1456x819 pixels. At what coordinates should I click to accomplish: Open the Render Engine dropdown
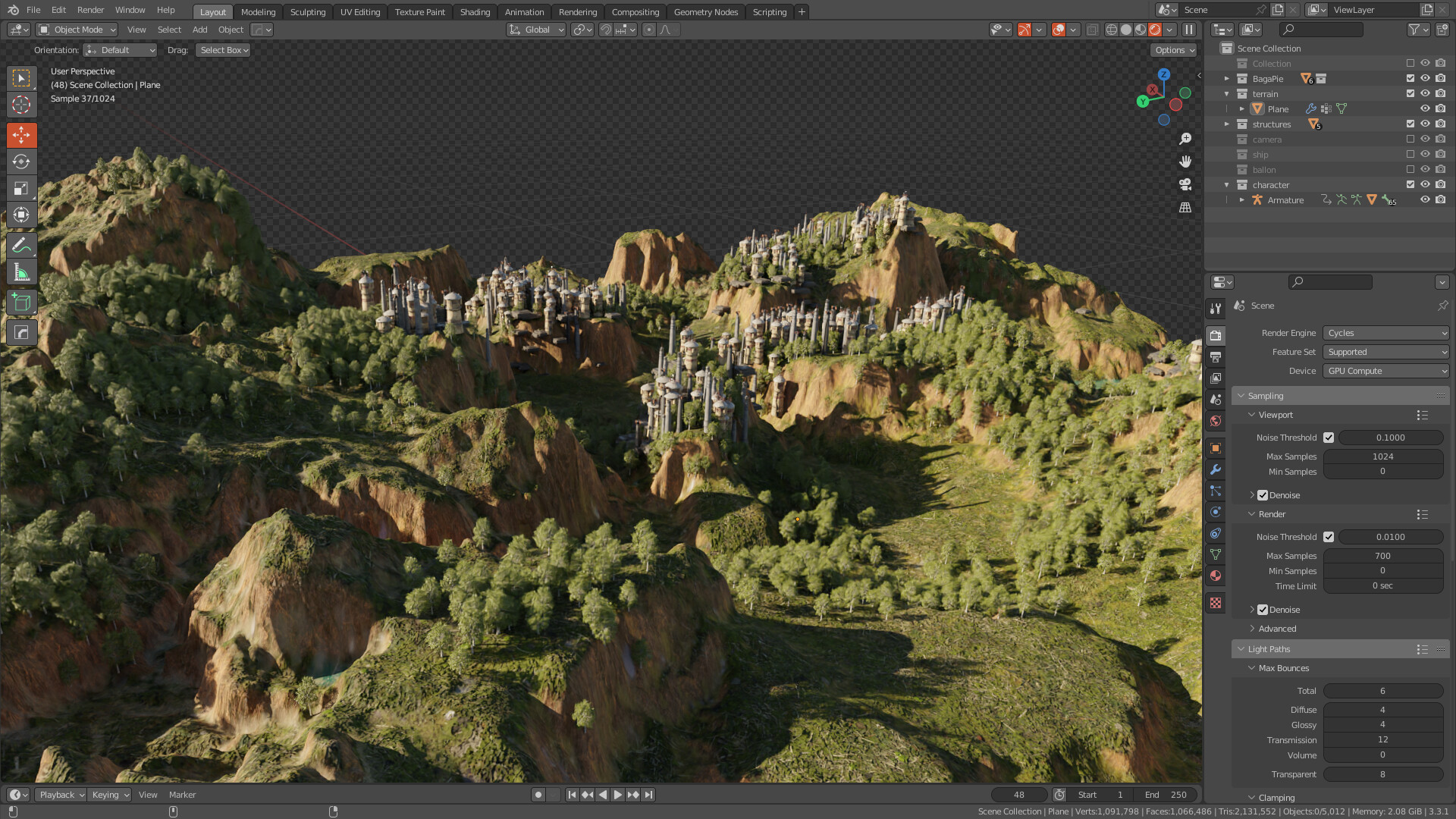click(x=1385, y=333)
